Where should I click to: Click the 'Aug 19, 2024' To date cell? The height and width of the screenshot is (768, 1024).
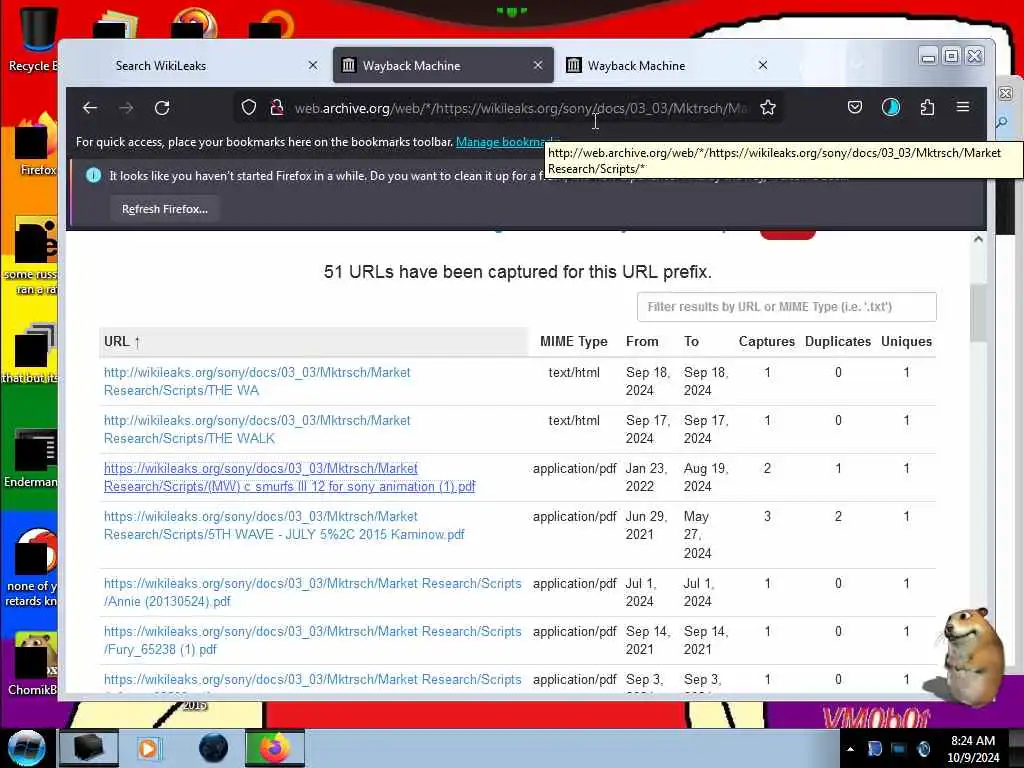coord(706,477)
